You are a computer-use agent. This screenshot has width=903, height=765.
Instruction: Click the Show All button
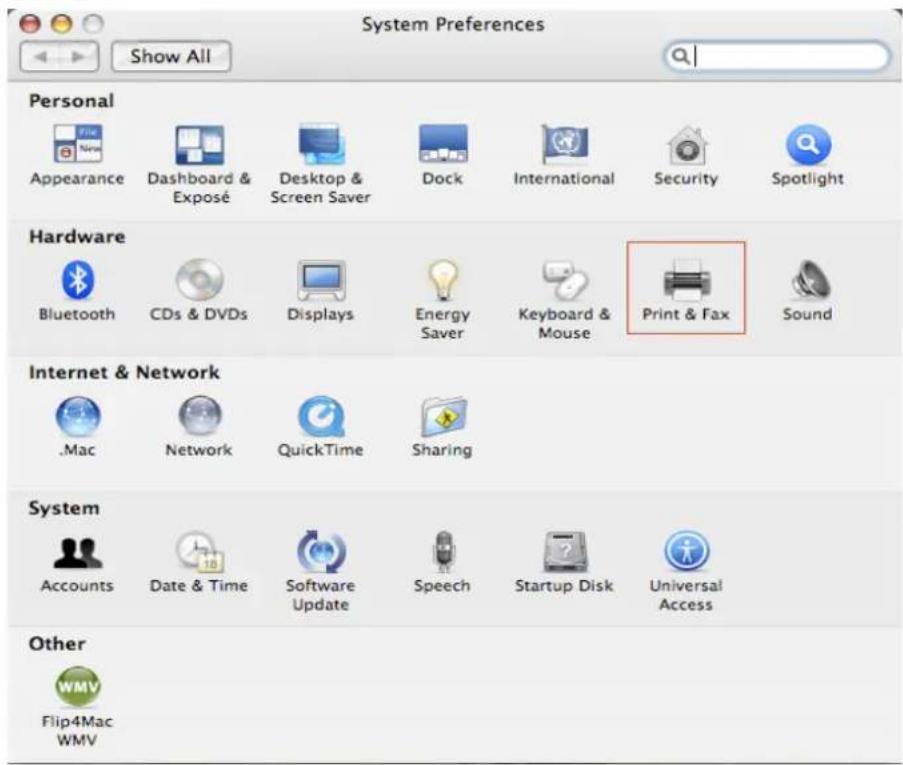click(x=171, y=56)
